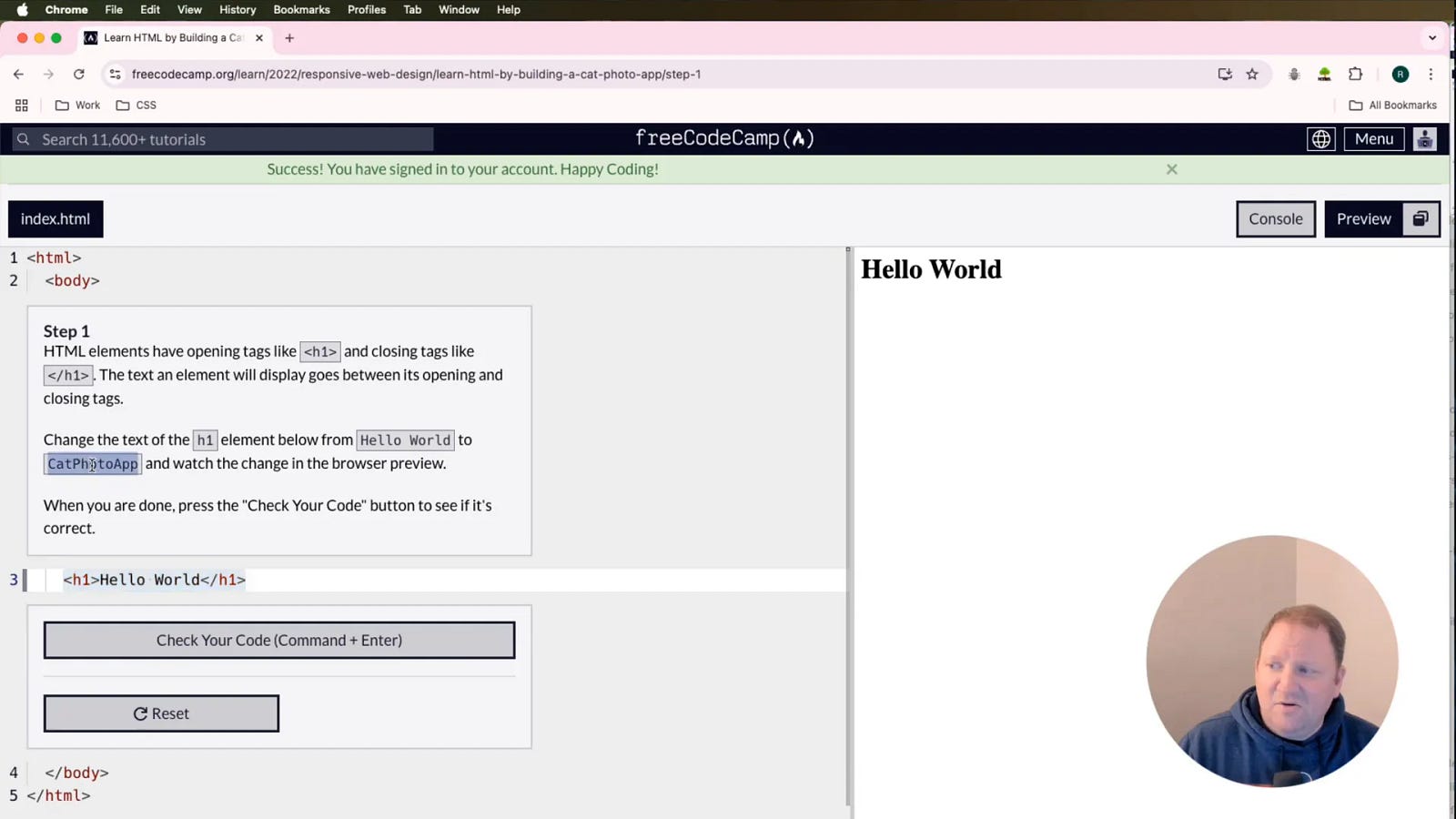Reload the freeCodeCamp page
The width and height of the screenshot is (1456, 819).
(79, 75)
